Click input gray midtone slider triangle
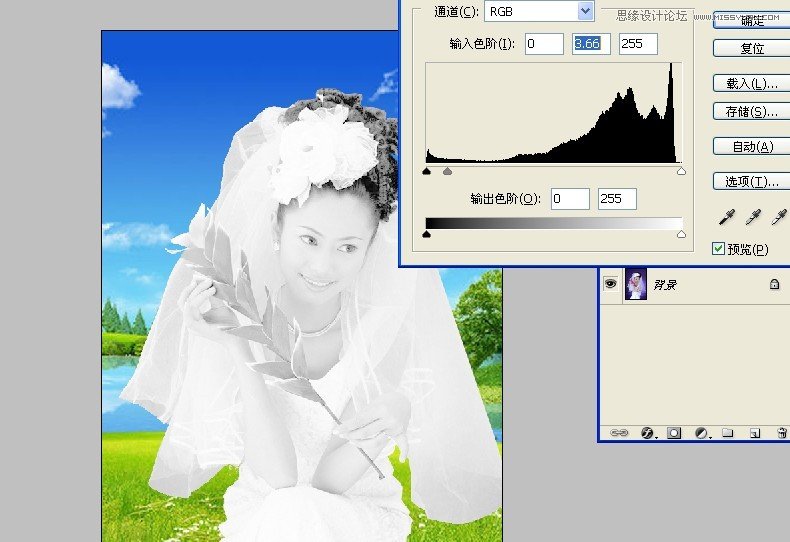Image resolution: width=790 pixels, height=542 pixels. 447,171
